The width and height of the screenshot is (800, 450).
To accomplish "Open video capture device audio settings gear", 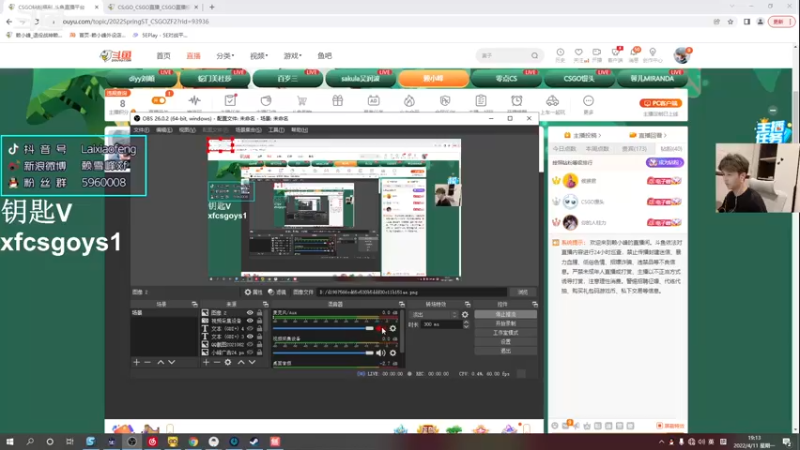I will point(393,353).
